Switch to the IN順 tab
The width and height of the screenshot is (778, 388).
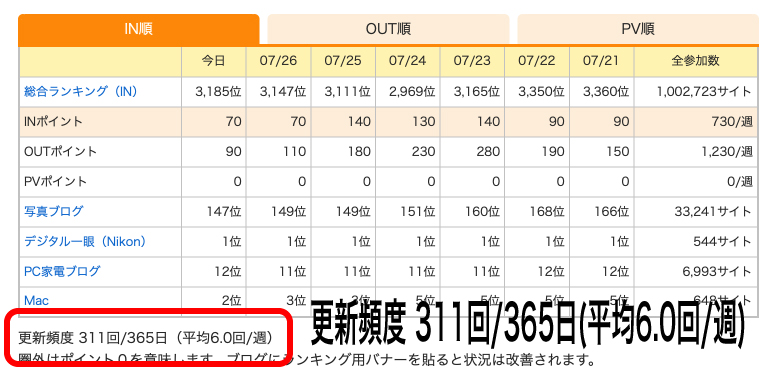(x=138, y=29)
